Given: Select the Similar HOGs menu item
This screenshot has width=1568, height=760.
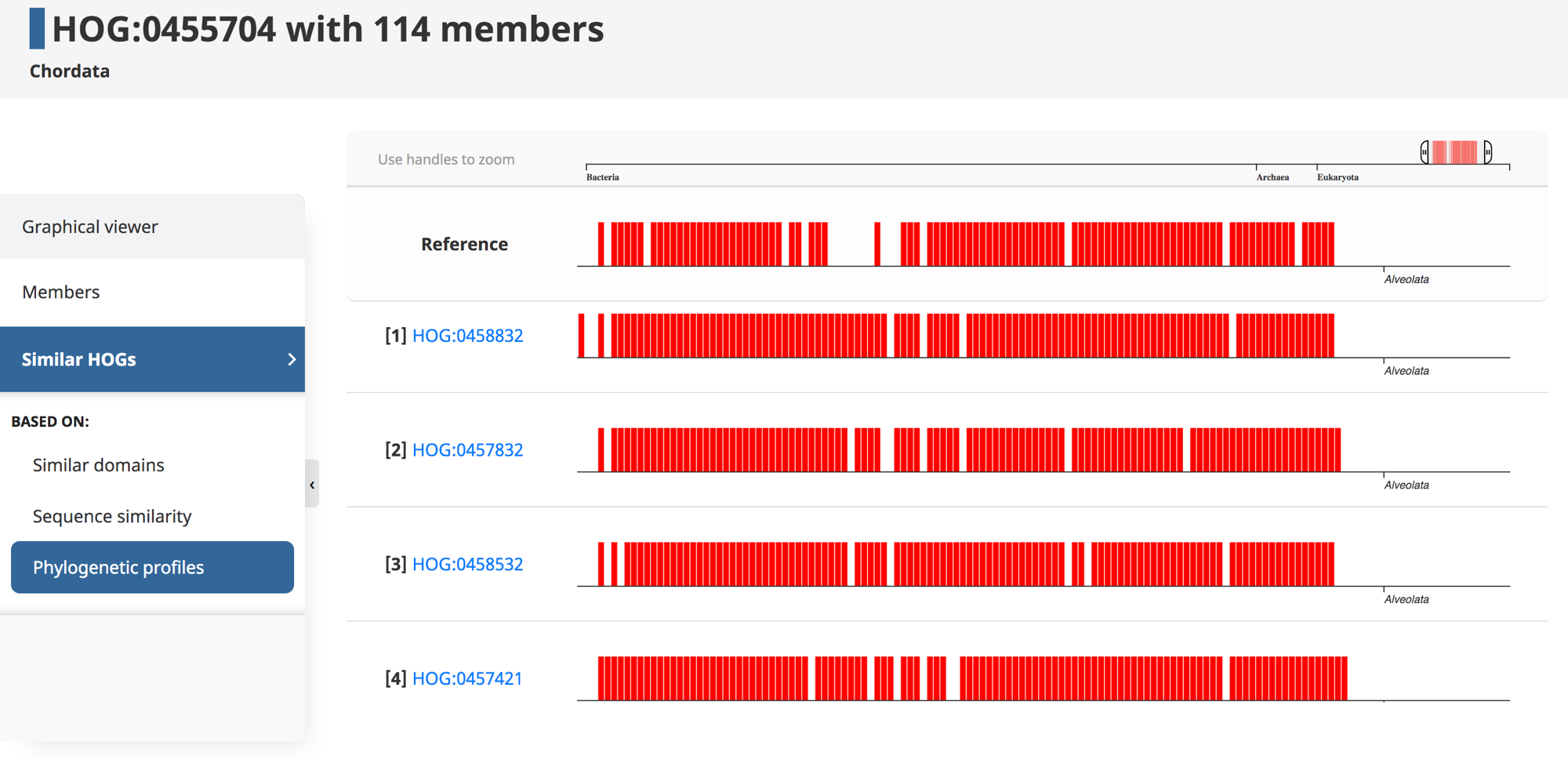Looking at the screenshot, I should (x=79, y=359).
